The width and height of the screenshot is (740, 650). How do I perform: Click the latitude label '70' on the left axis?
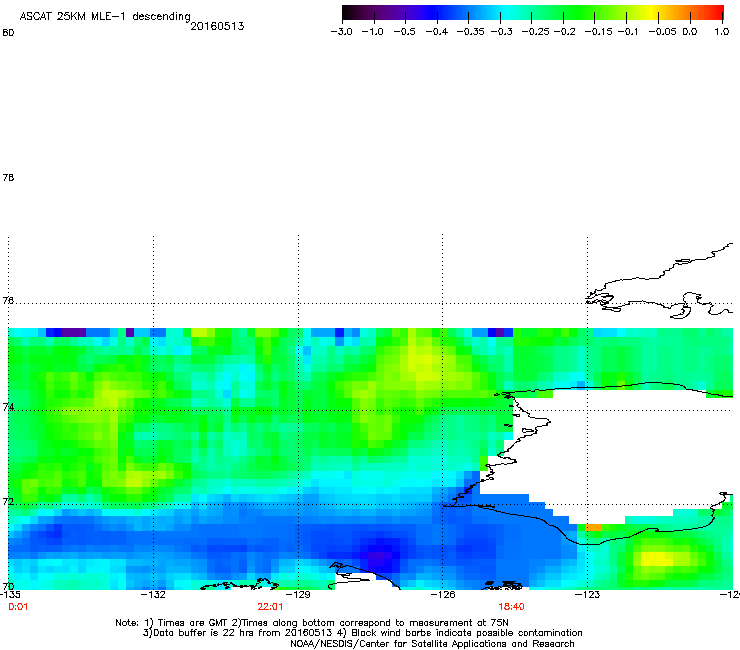[8, 587]
